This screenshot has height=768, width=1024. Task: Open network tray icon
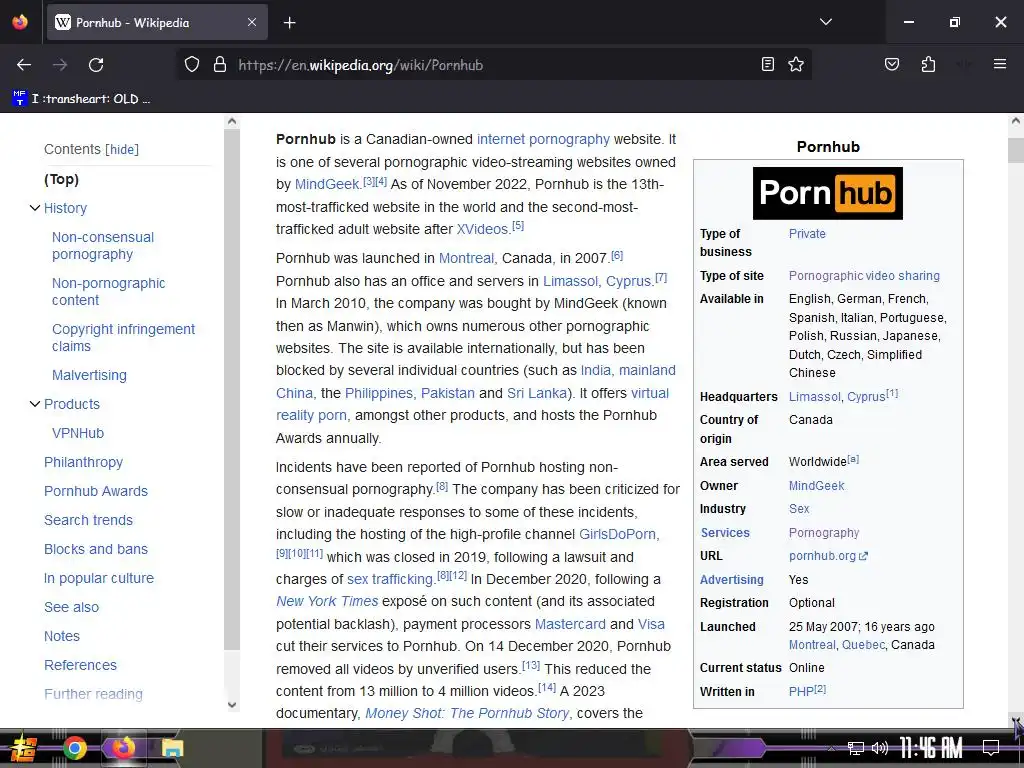(856, 748)
